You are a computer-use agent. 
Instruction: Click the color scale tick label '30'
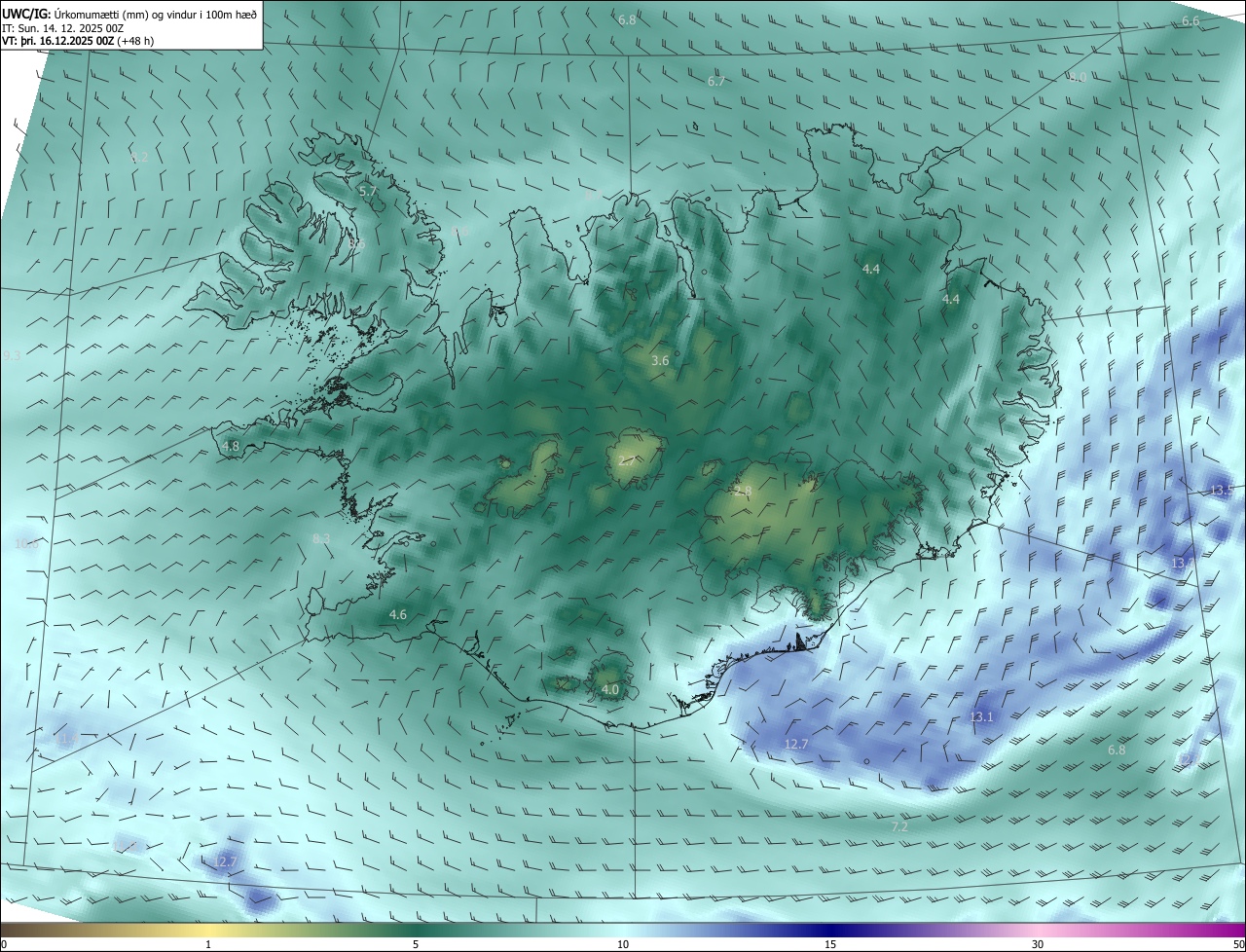pyautogui.click(x=1038, y=944)
